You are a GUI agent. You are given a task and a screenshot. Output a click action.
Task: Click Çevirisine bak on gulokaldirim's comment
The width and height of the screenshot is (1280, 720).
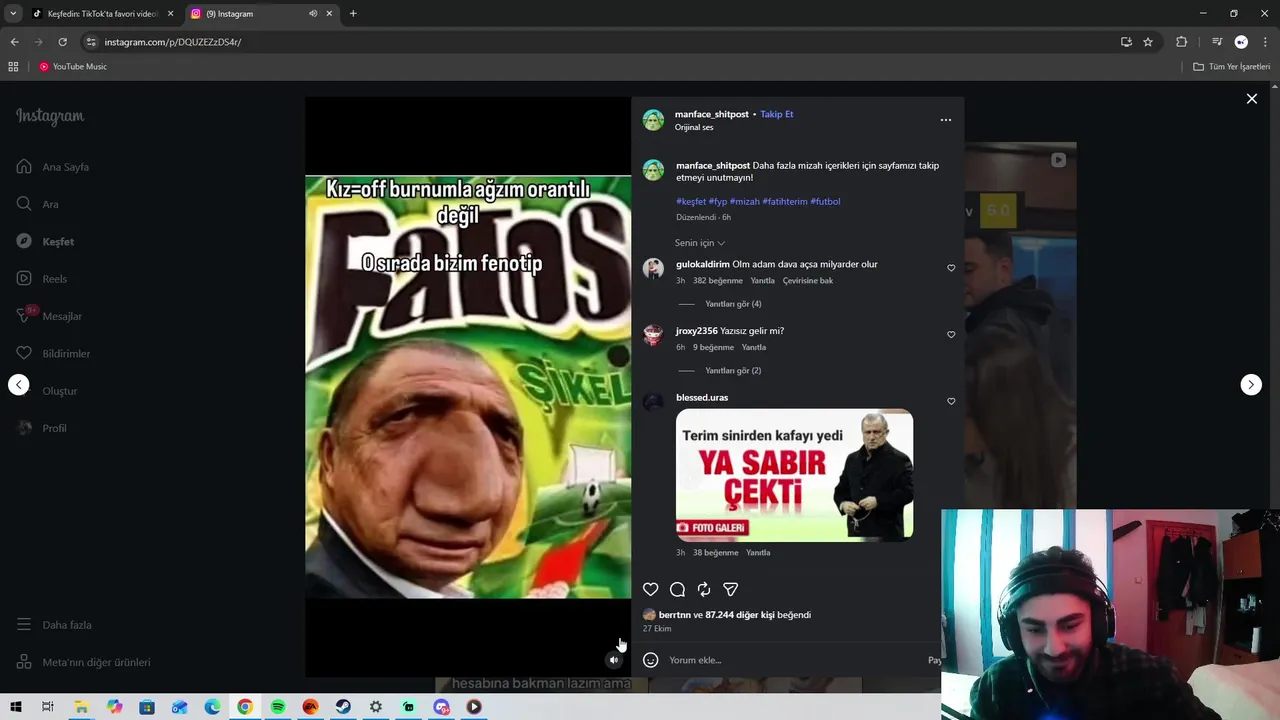click(x=808, y=281)
